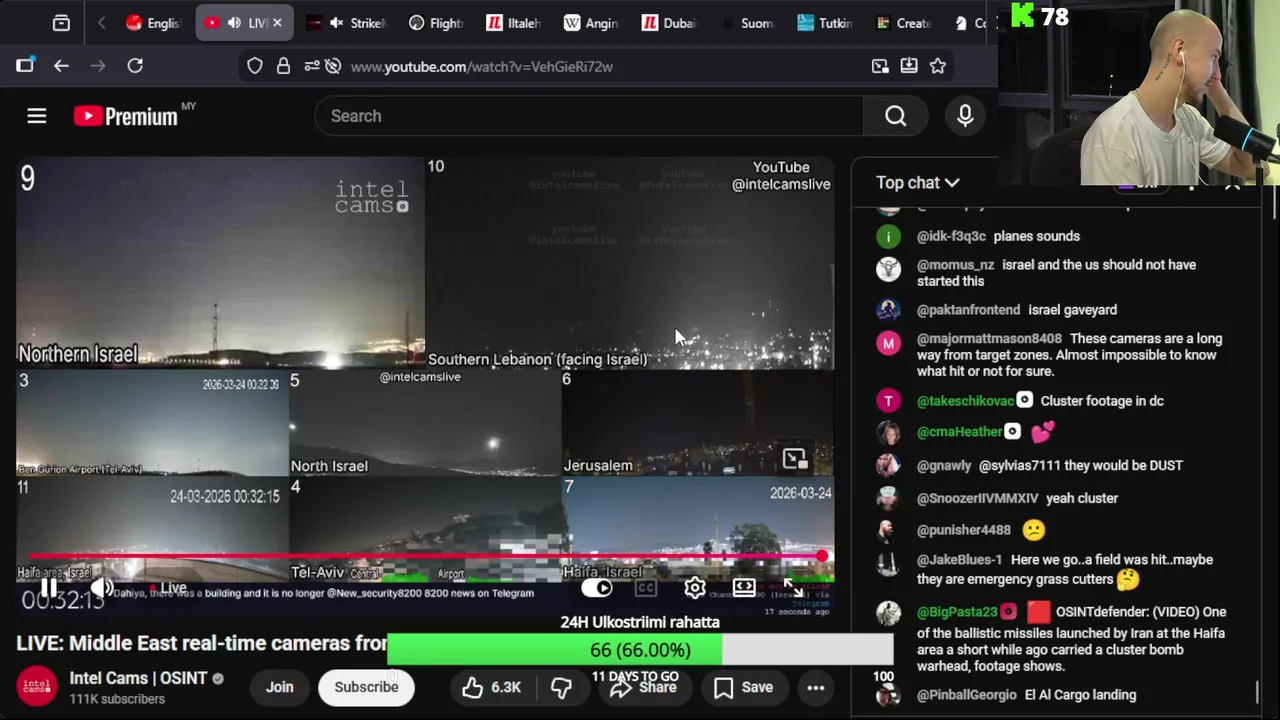This screenshot has width=1280, height=720.
Task: Open picture-in-picture icon in address bar
Action: [880, 66]
